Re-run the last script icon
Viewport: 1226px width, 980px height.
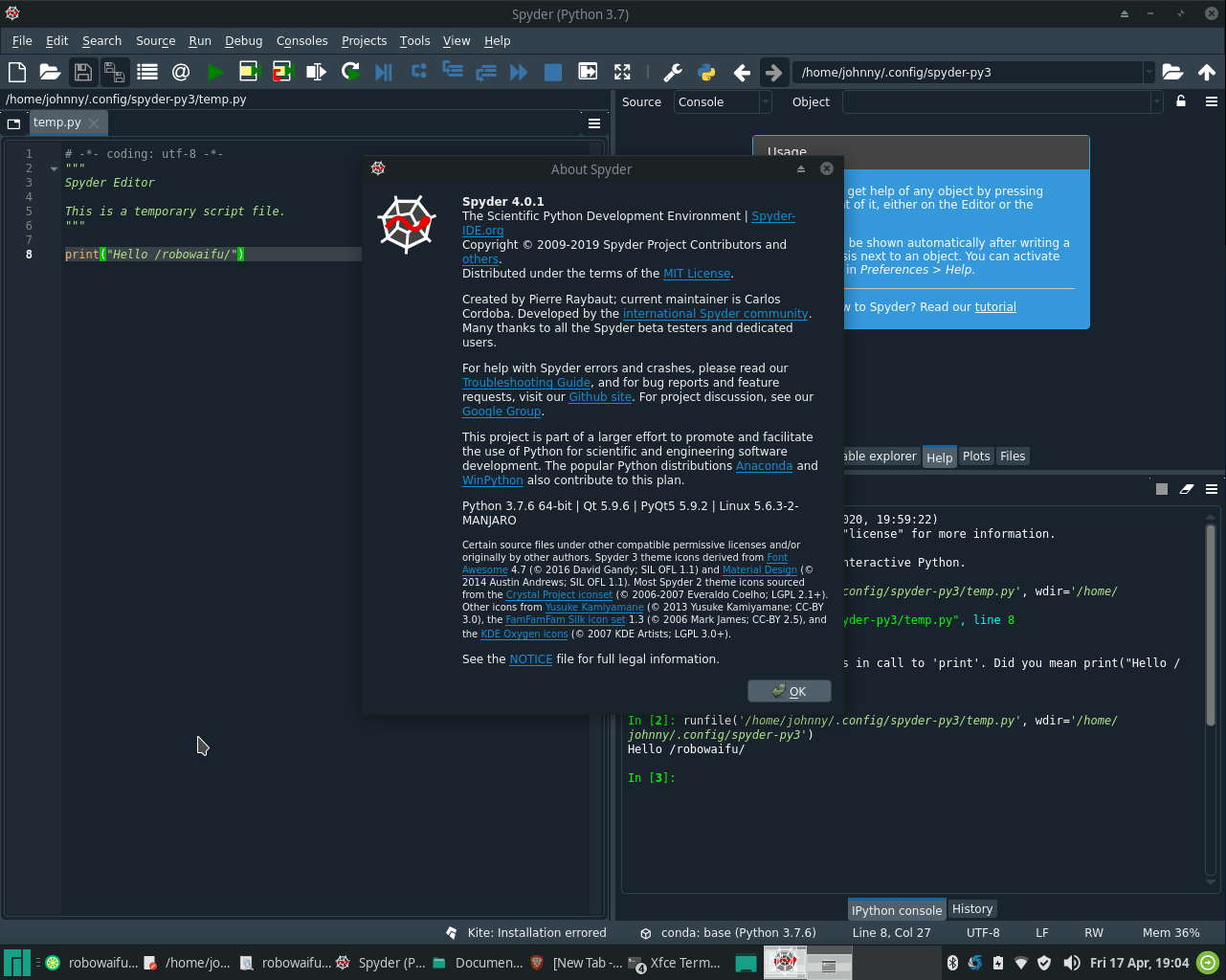click(350, 72)
